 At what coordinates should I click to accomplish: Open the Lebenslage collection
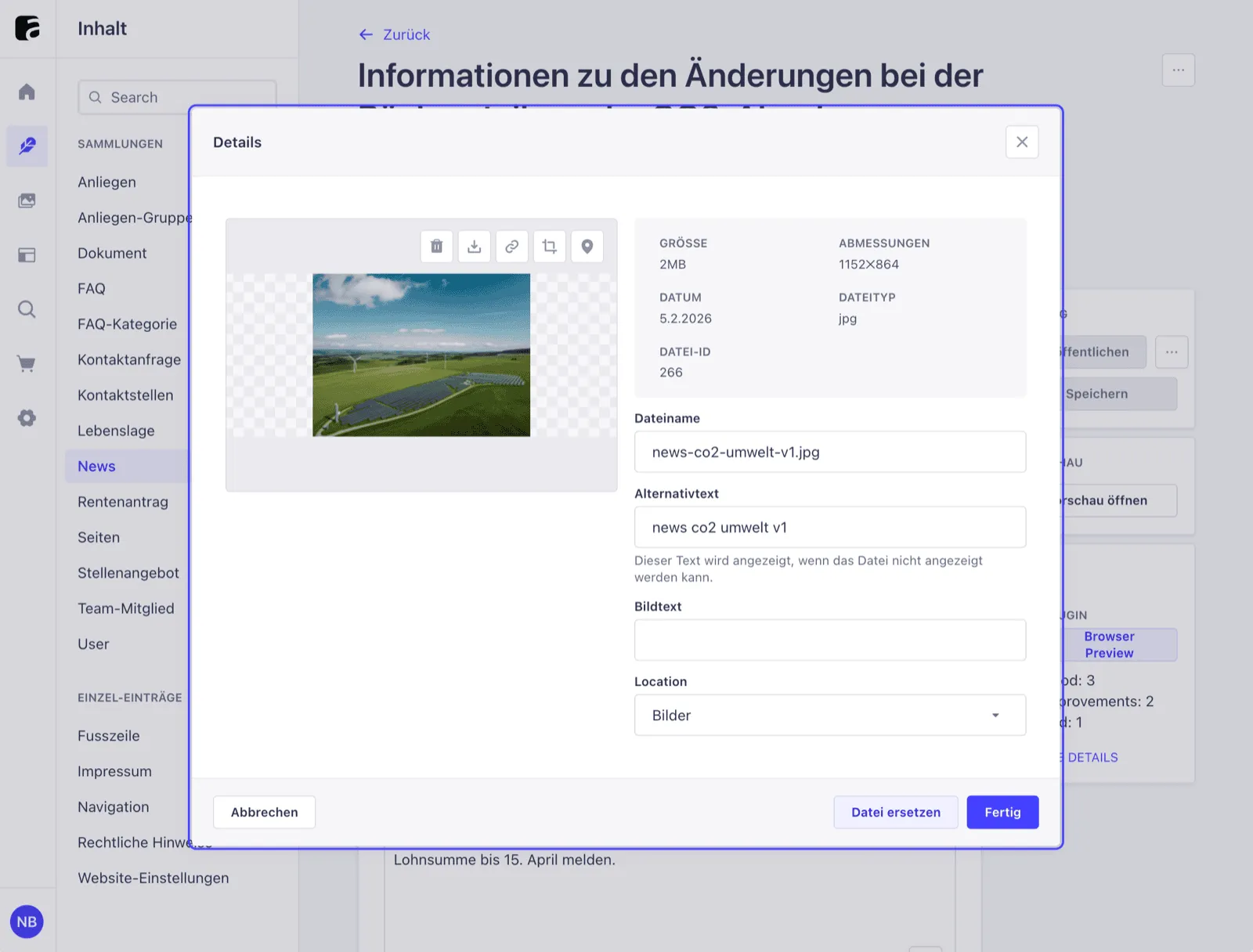[x=116, y=431]
